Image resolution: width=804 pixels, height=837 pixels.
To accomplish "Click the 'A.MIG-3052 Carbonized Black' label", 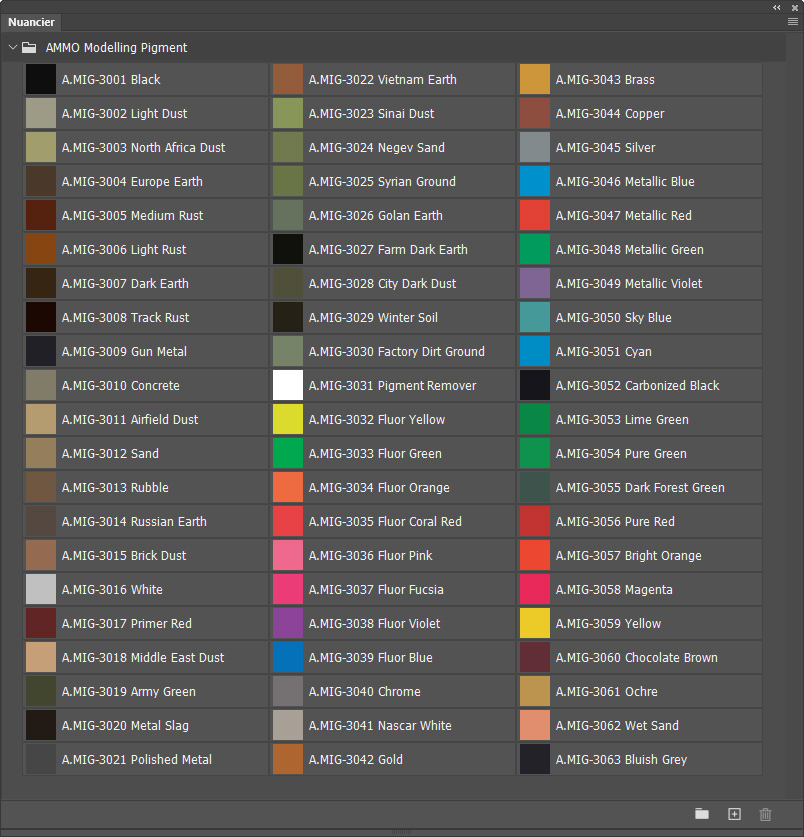I will point(637,385).
